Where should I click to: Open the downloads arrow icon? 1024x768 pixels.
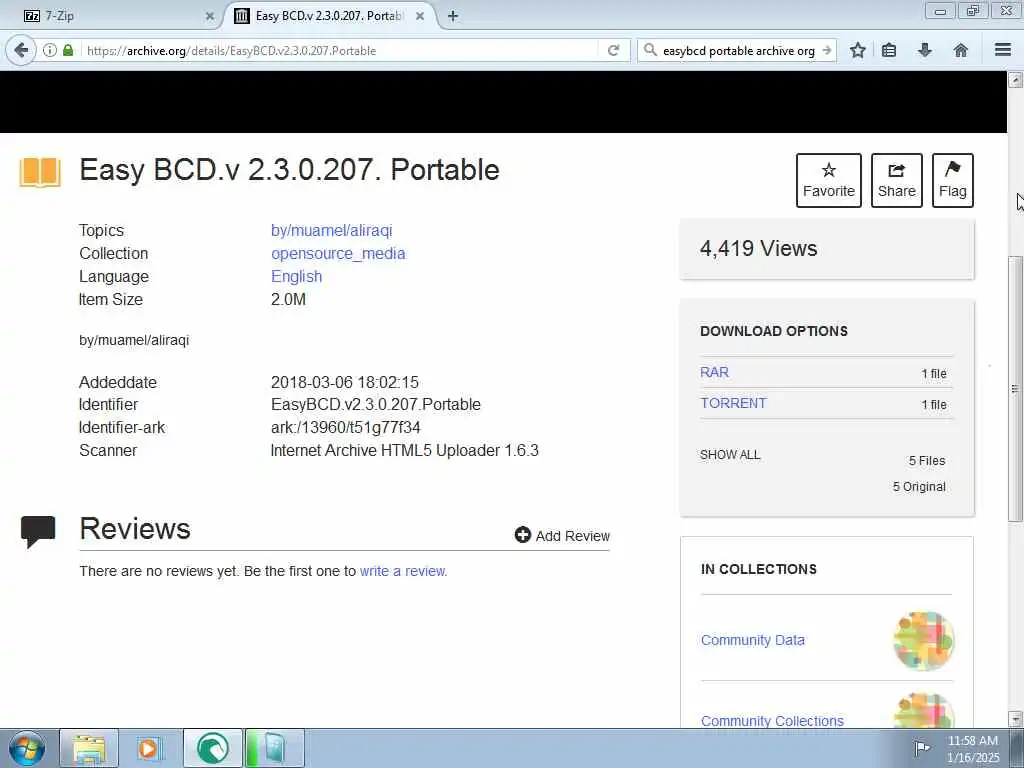(925, 50)
